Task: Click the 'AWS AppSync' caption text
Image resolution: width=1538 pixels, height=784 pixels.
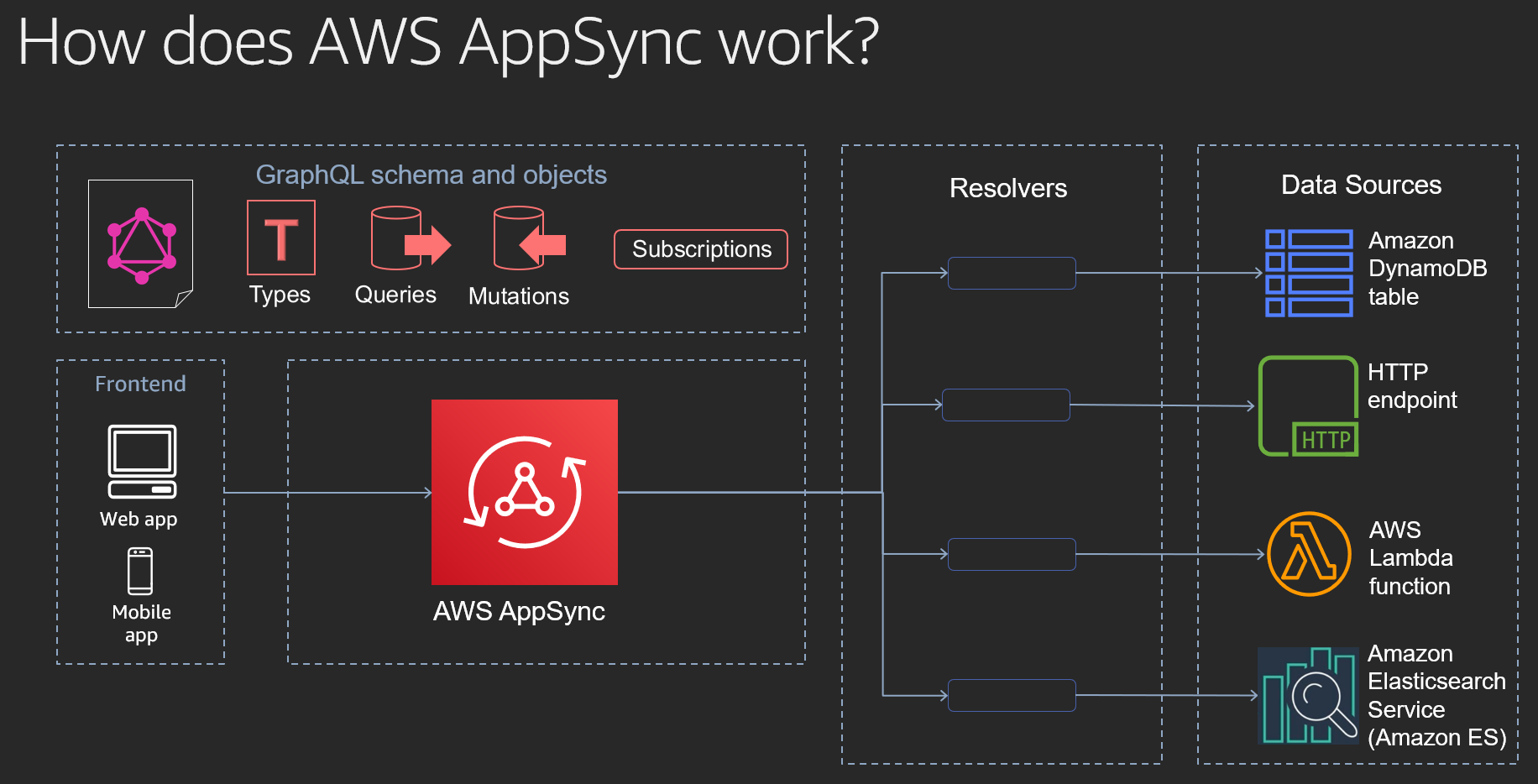Action: [x=519, y=612]
